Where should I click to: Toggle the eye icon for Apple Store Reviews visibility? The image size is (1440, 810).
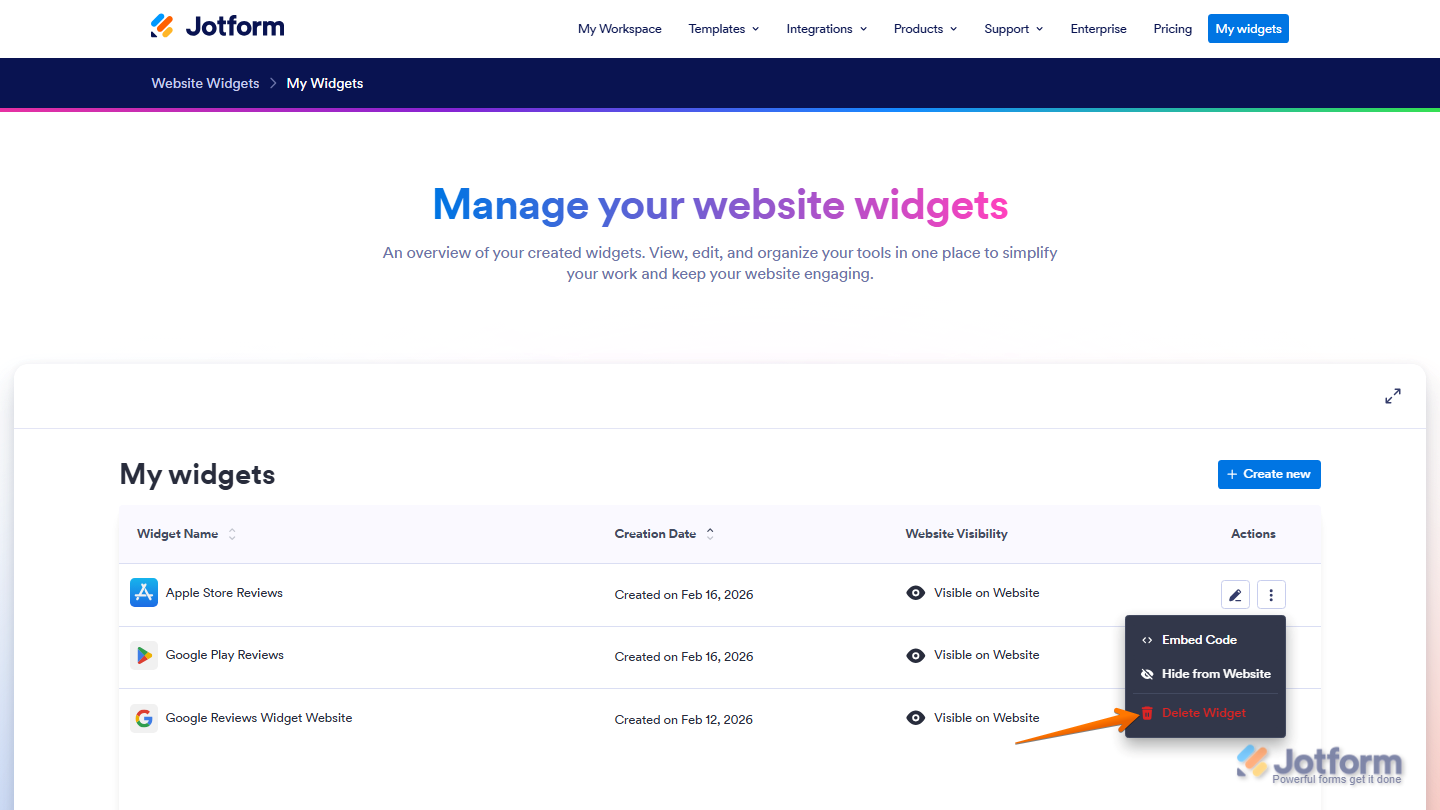(916, 592)
